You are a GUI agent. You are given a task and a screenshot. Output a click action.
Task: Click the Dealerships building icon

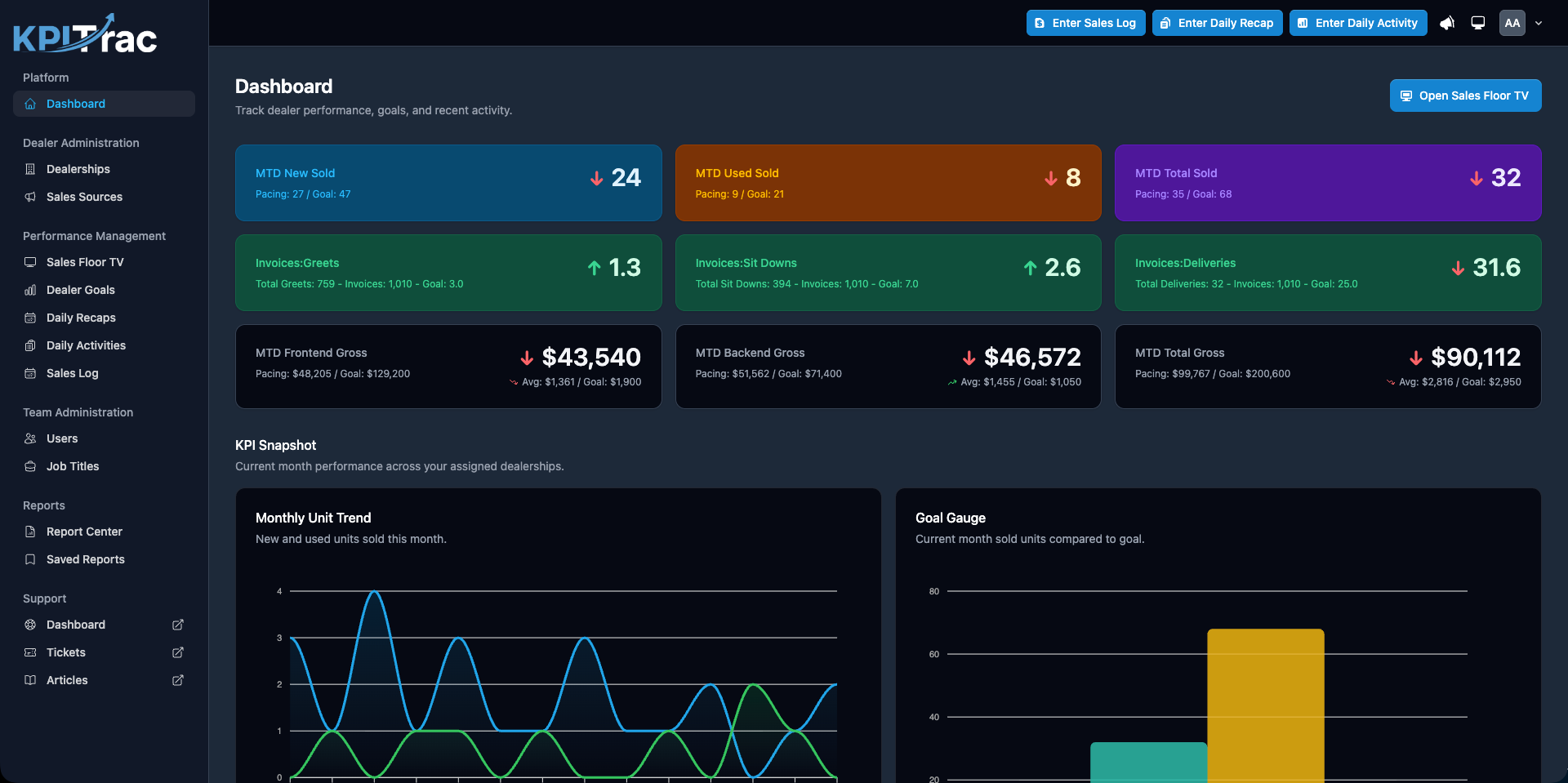30,169
